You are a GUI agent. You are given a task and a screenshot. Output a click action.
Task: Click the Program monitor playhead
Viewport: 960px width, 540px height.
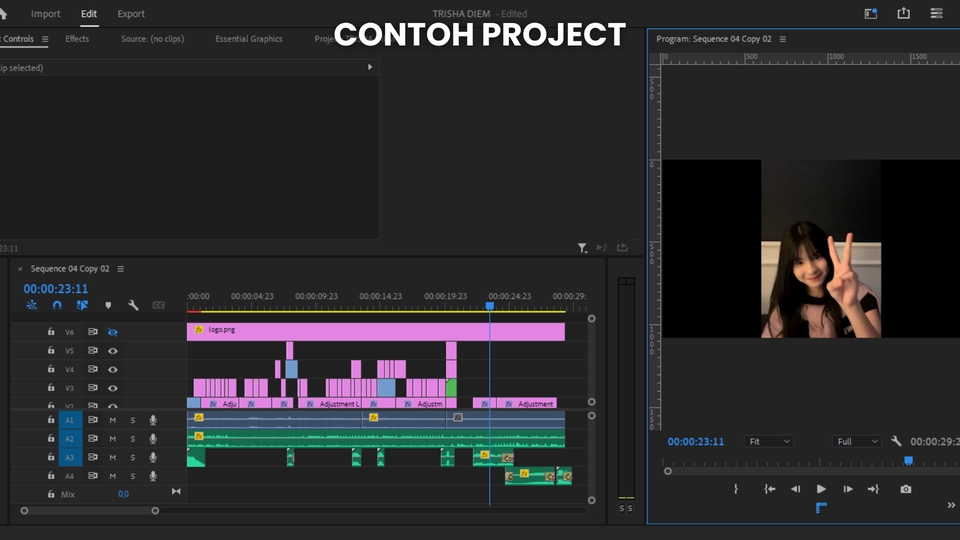(909, 460)
